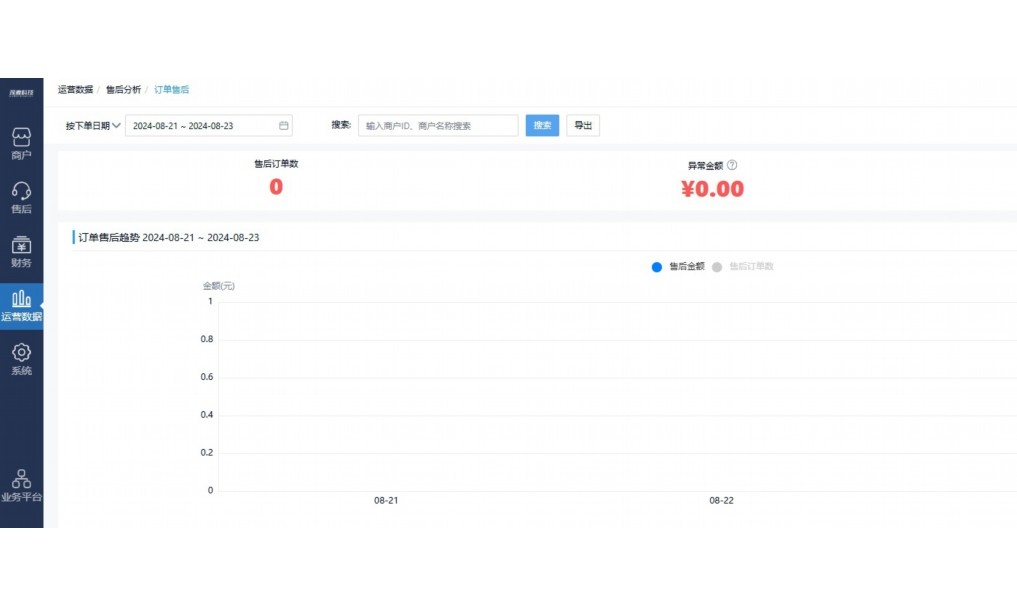
Task: Expand the order date type selector chevron
Action: pos(117,125)
